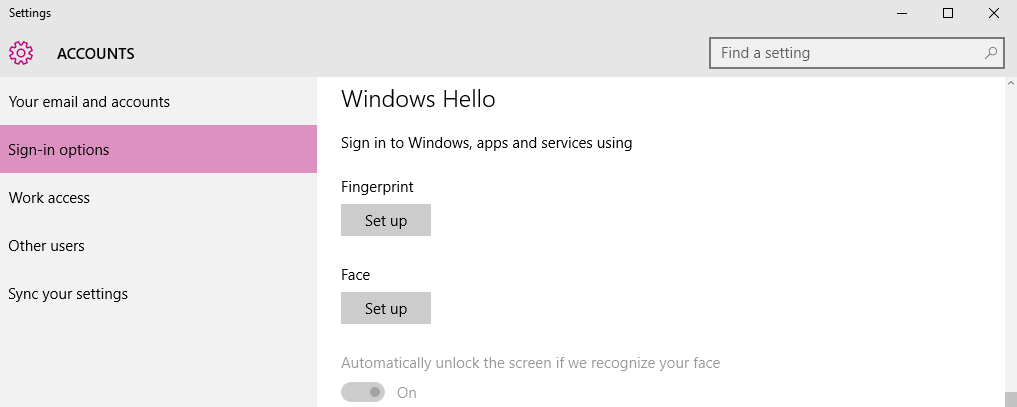This screenshot has height=407, width=1017.
Task: Click the magnifier icon in search box
Action: click(x=990, y=53)
